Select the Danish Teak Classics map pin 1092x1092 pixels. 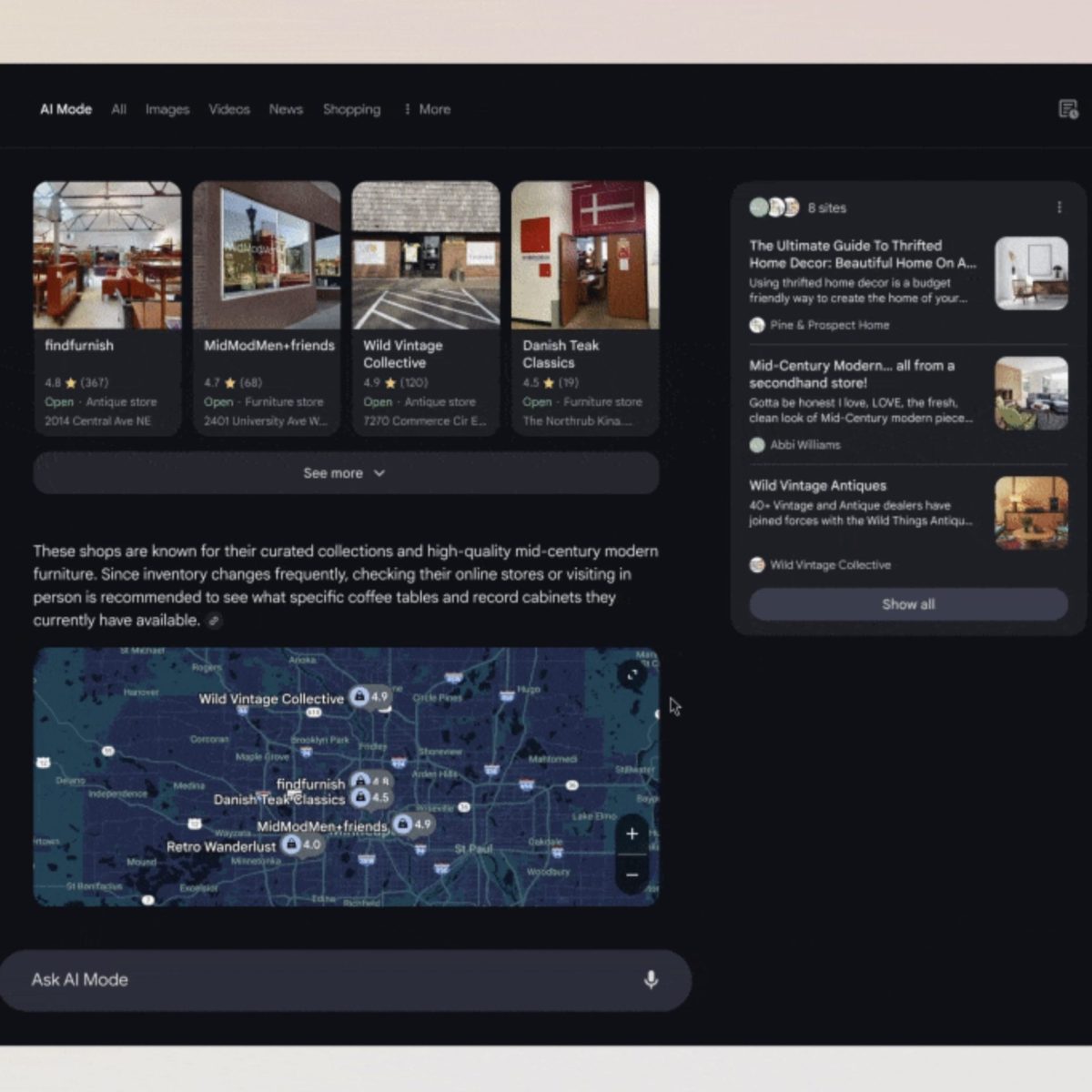coord(370,797)
